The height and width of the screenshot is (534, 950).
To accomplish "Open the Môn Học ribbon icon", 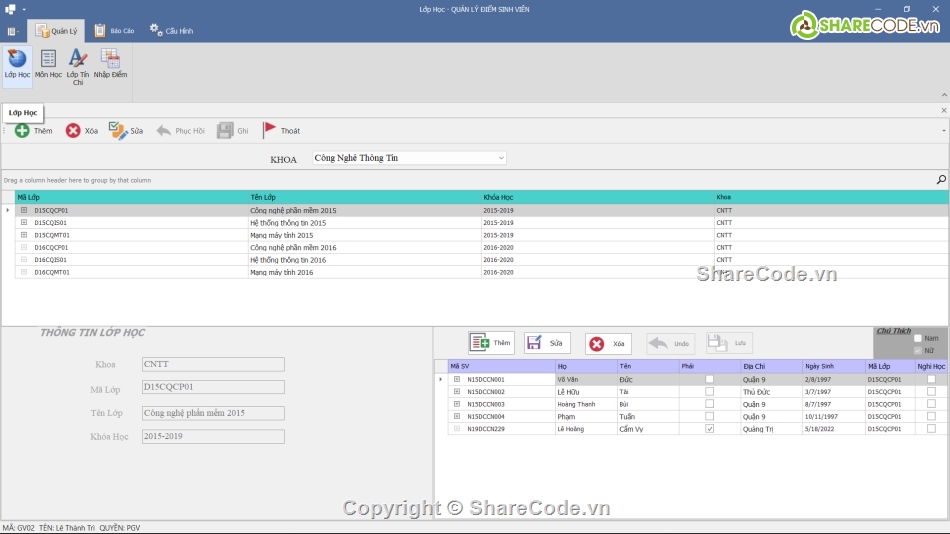I will click(x=48, y=62).
